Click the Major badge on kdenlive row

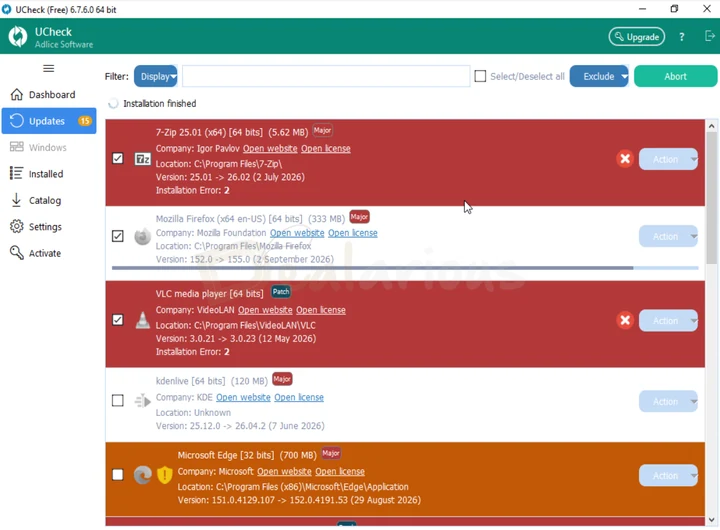(282, 379)
